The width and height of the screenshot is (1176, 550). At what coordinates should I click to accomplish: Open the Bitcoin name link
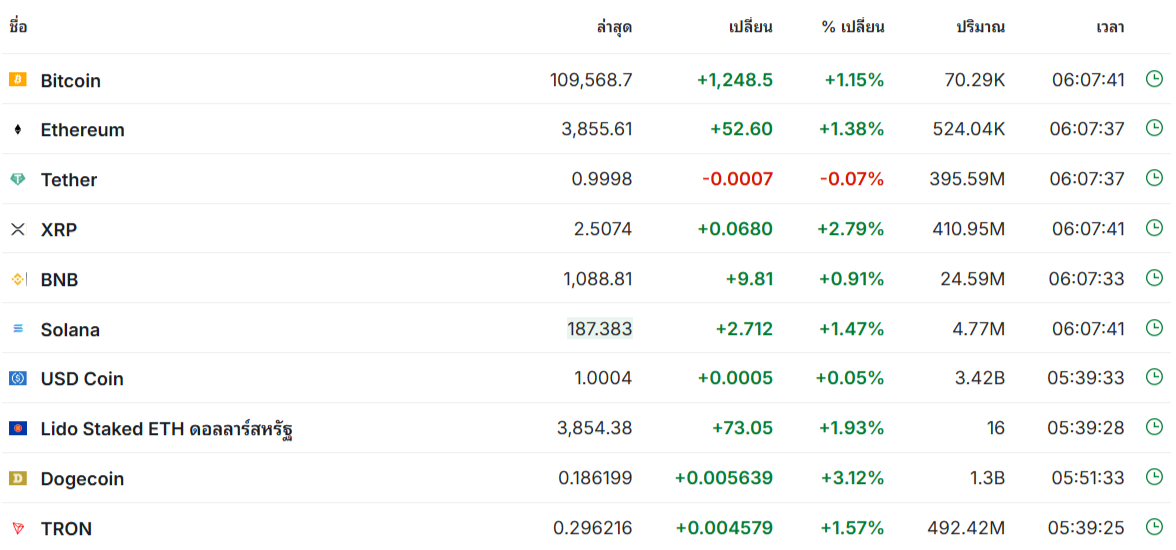[x=70, y=80]
